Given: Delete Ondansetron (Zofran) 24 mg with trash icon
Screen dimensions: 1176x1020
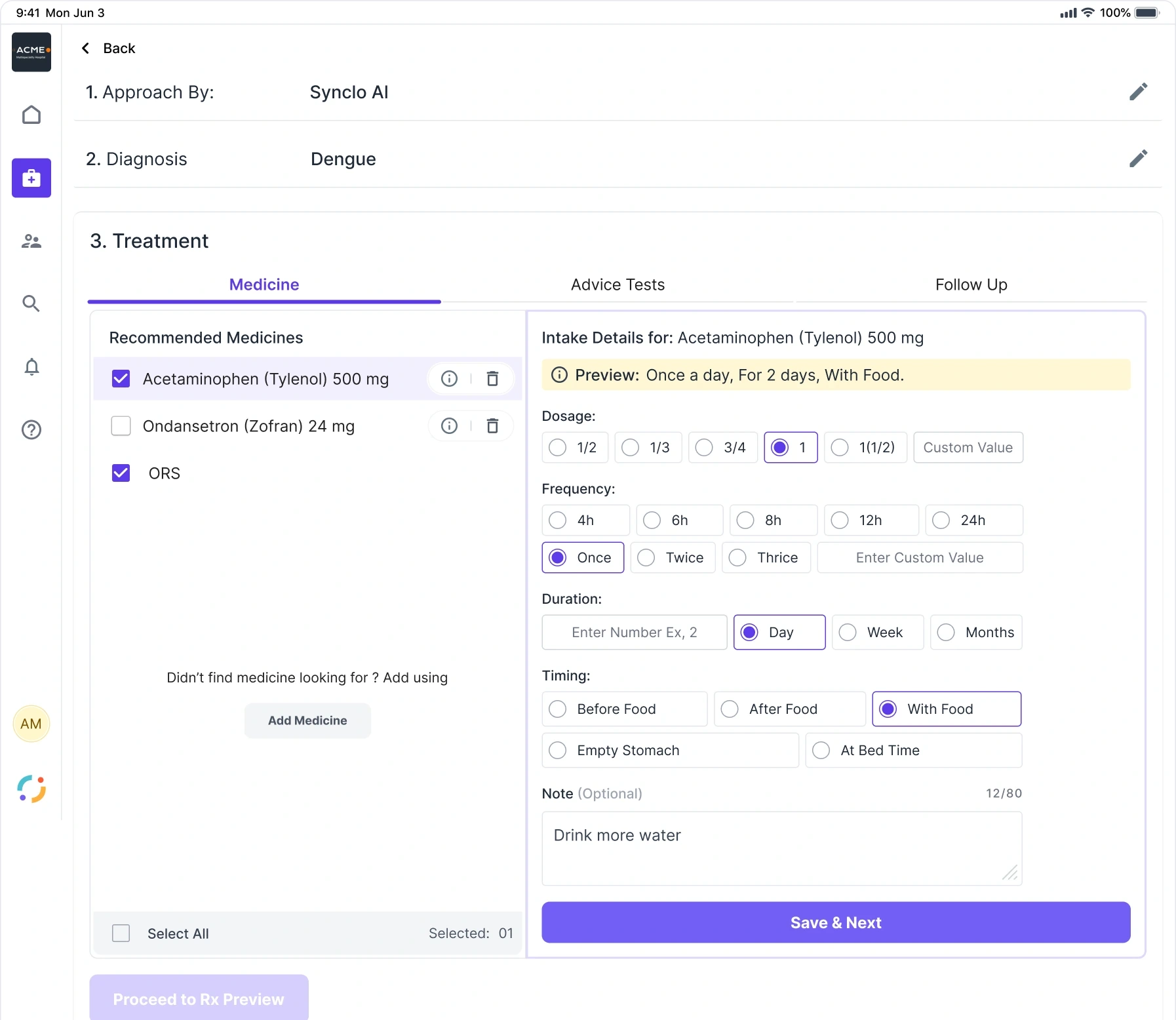Looking at the screenshot, I should pos(492,426).
